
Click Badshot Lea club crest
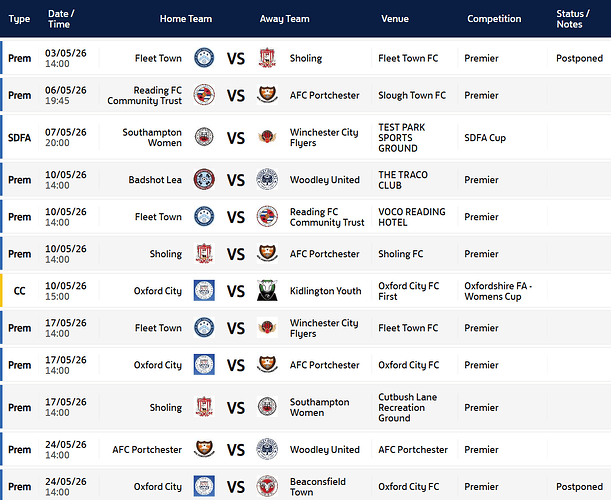204,180
